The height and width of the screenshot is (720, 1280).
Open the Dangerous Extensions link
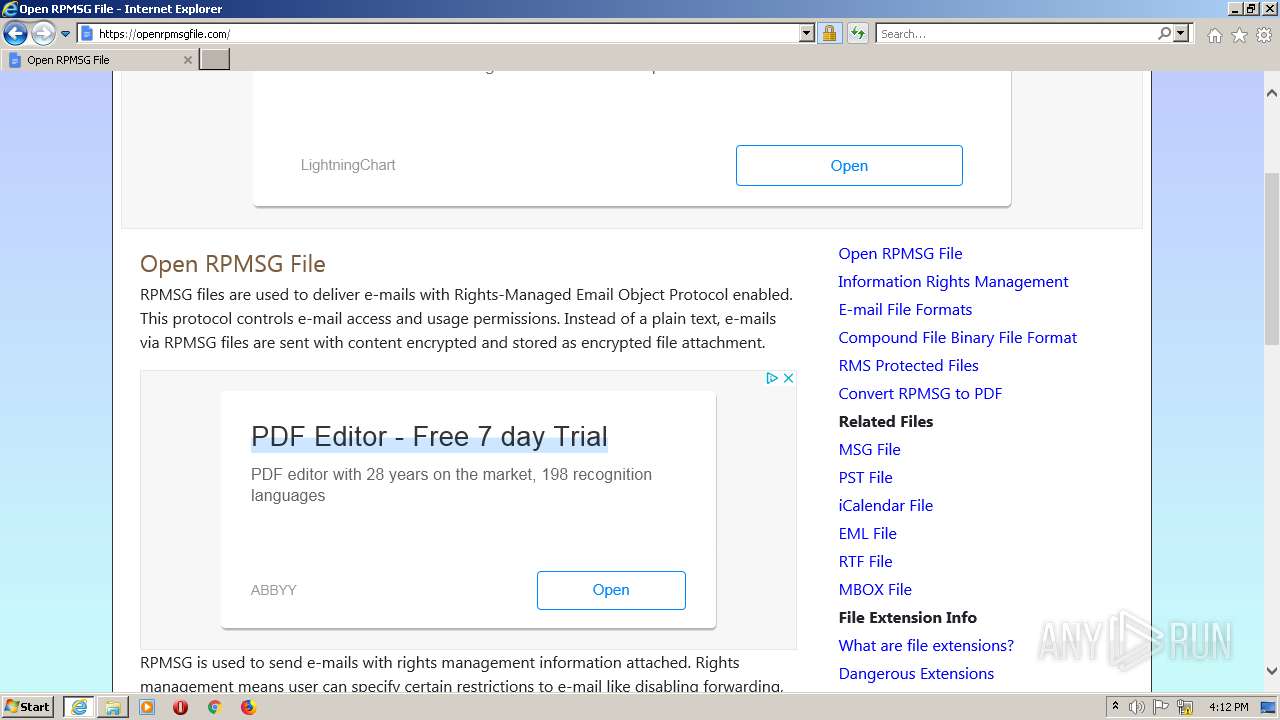[x=916, y=674]
